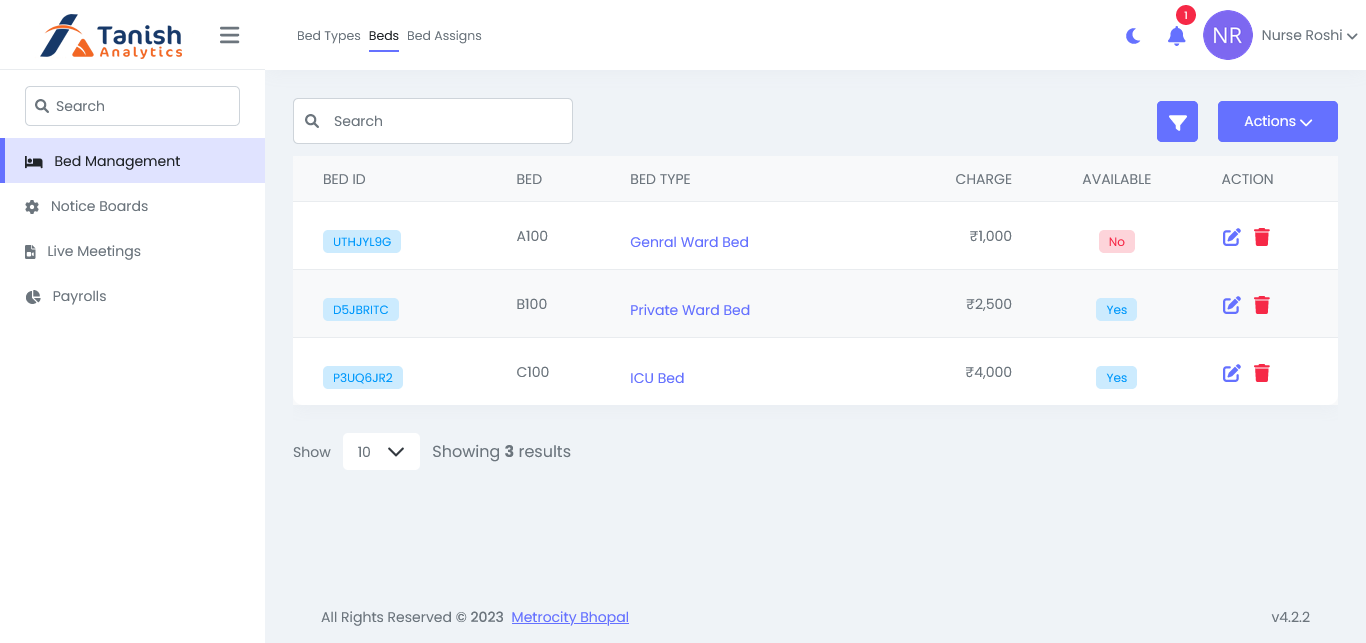Click the Bed Management sidebar icon
This screenshot has width=1366, height=643.
35,160
